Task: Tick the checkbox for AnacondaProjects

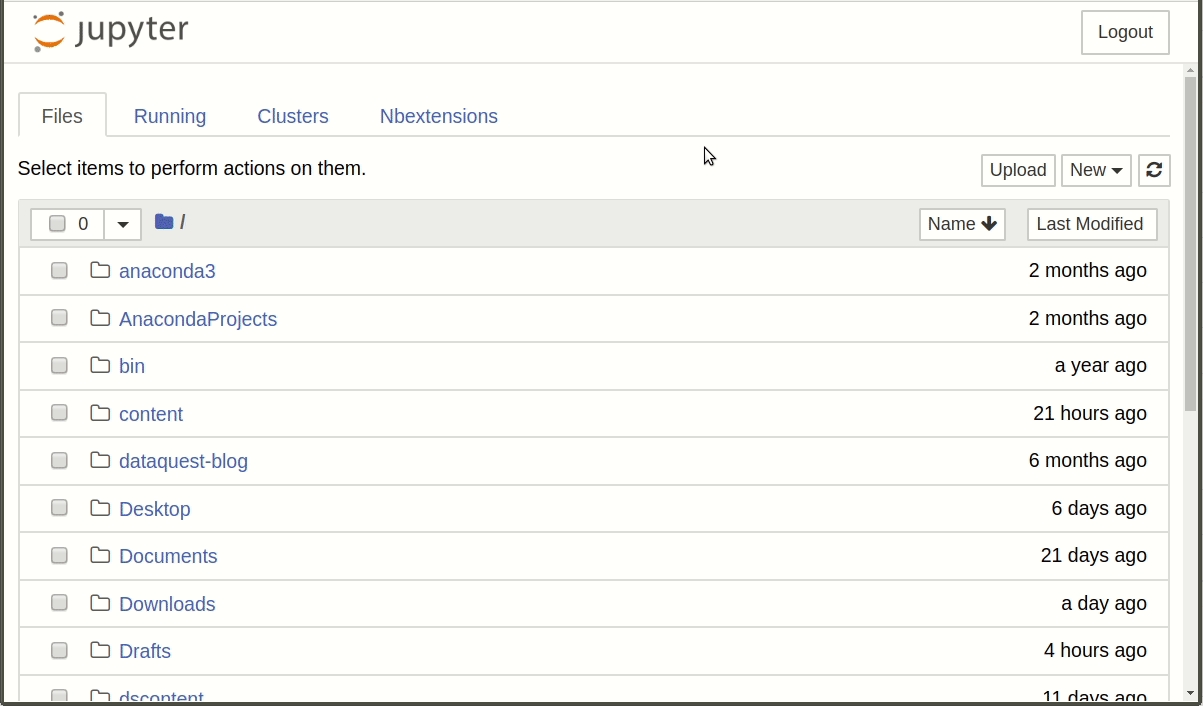Action: click(59, 318)
